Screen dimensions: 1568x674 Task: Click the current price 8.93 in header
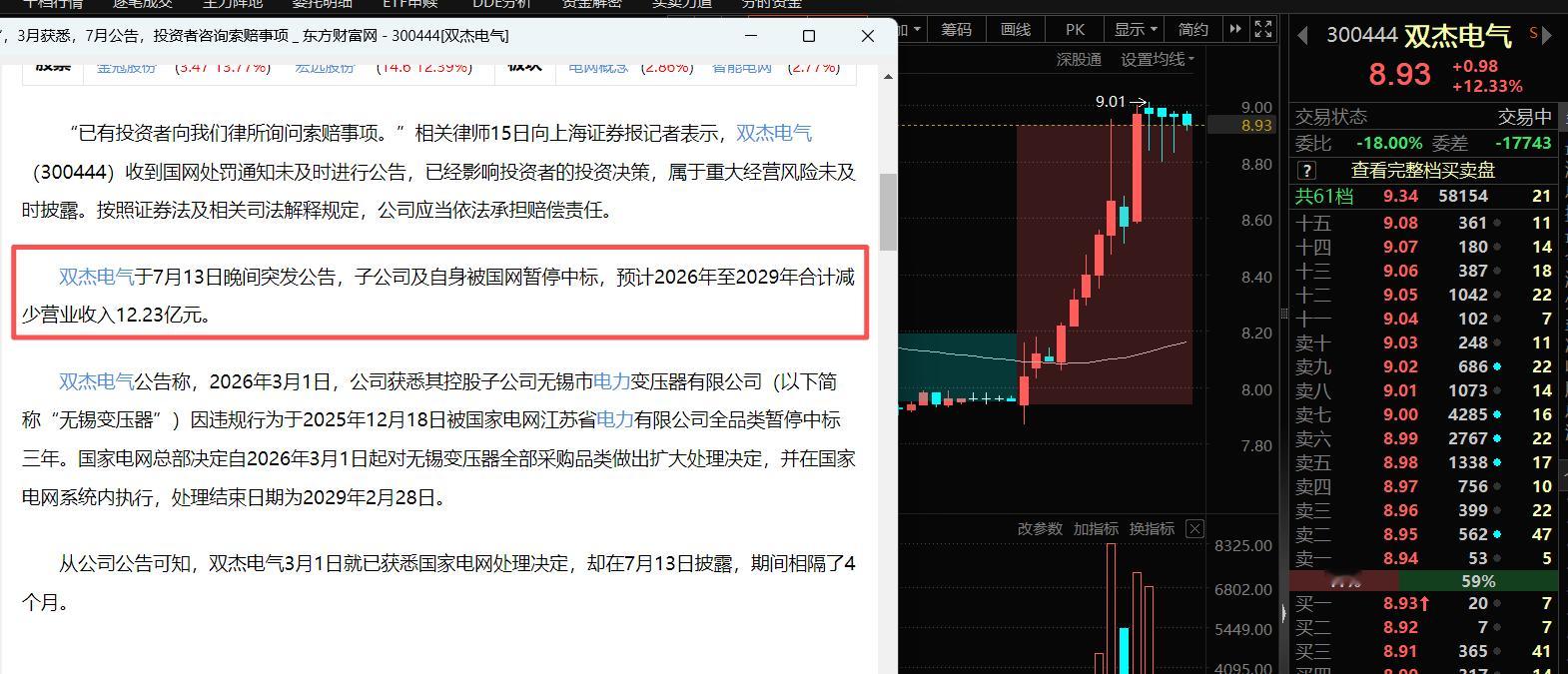1399,75
